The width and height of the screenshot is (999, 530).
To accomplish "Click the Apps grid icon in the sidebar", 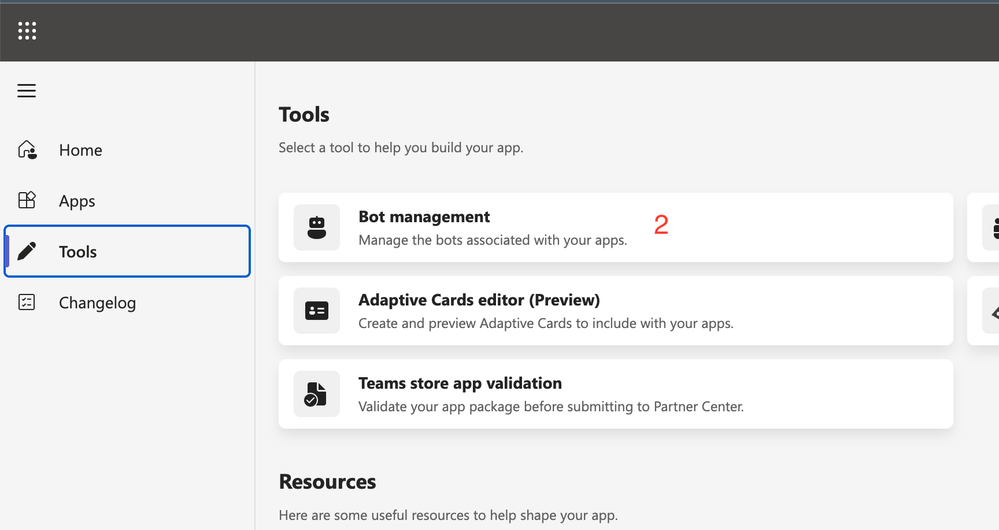I will (27, 201).
